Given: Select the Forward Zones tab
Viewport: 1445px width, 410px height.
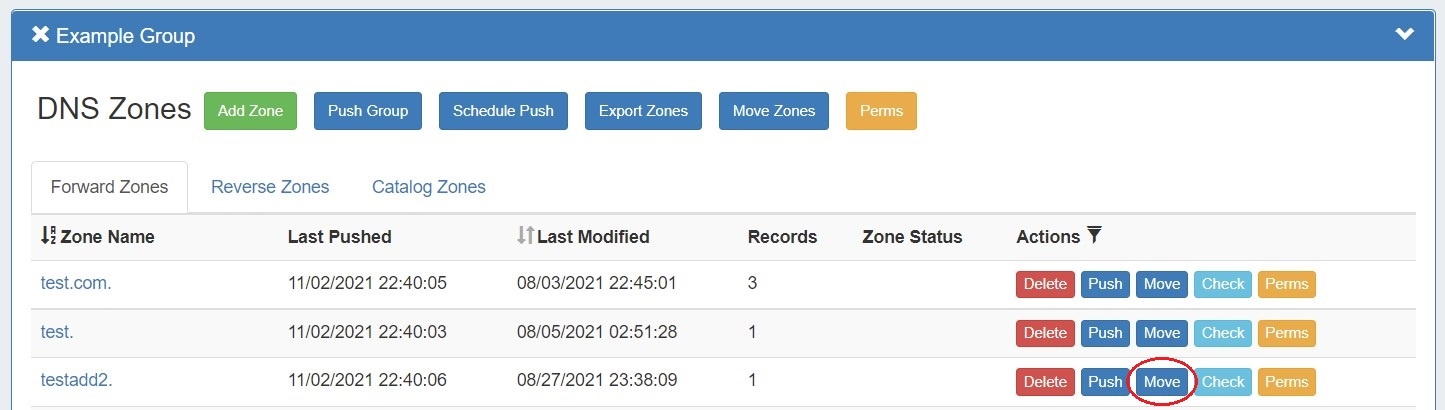Looking at the screenshot, I should tap(110, 187).
